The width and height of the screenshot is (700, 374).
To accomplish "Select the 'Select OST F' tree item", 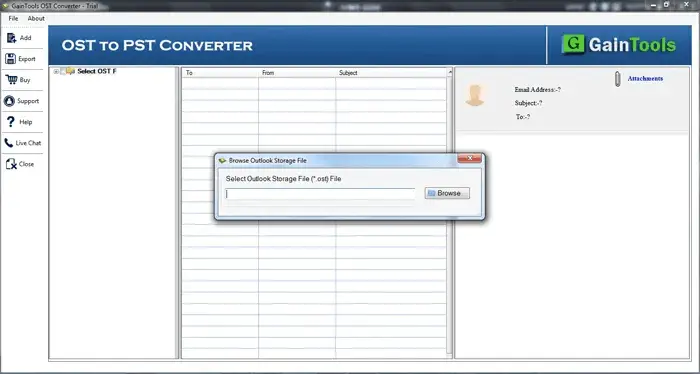I will [x=97, y=71].
